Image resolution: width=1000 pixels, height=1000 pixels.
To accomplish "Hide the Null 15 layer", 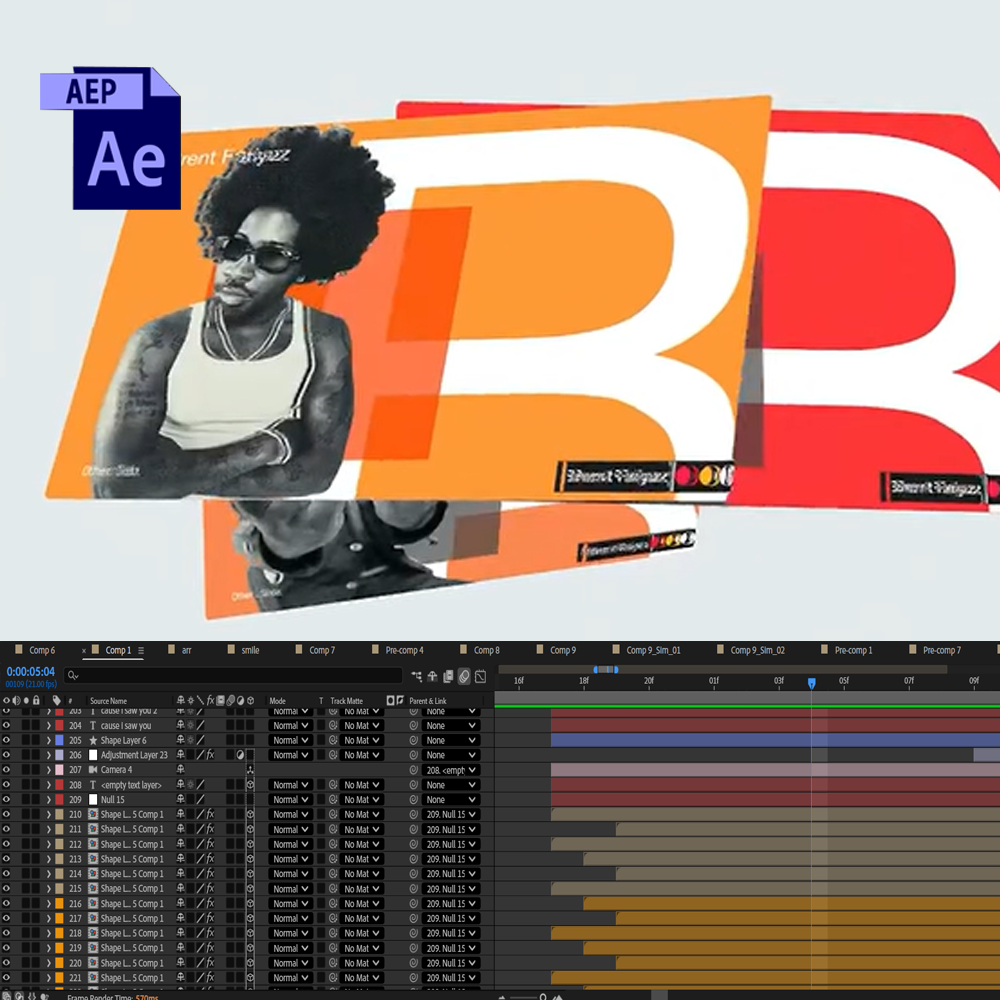I will click(6, 800).
